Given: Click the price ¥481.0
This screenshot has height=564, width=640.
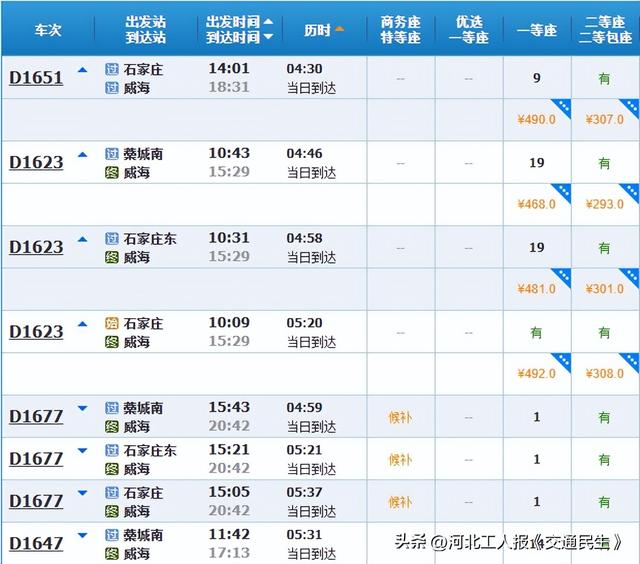Looking at the screenshot, I should click(536, 289).
